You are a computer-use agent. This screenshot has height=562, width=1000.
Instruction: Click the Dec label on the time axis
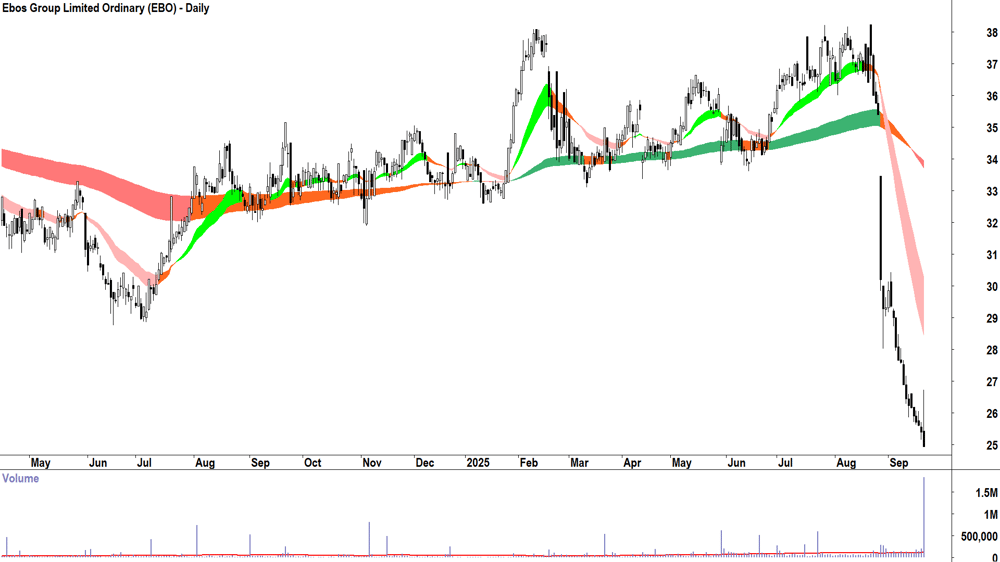pos(425,462)
